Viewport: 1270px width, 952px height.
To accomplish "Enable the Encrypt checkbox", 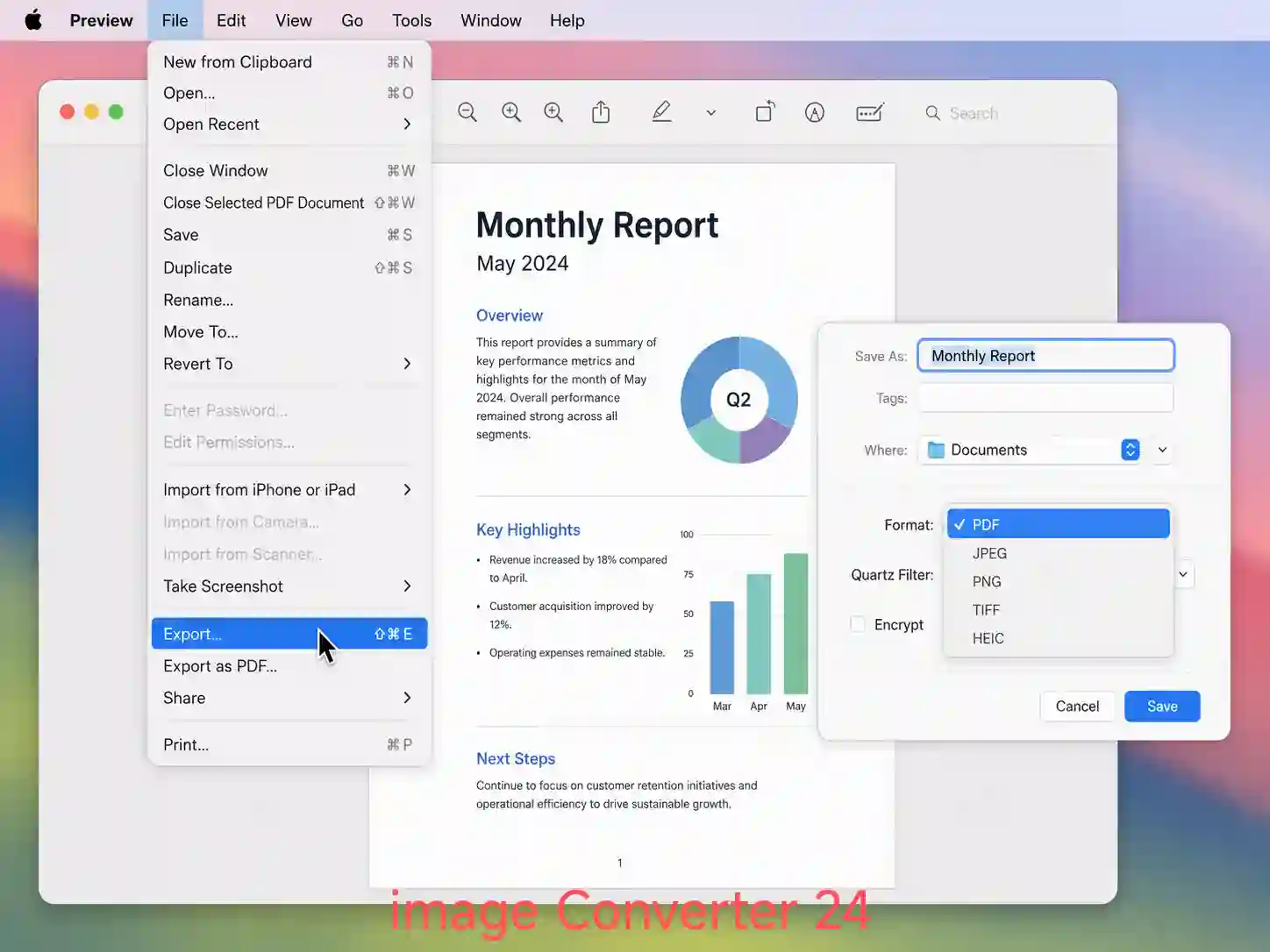I will coord(858,624).
